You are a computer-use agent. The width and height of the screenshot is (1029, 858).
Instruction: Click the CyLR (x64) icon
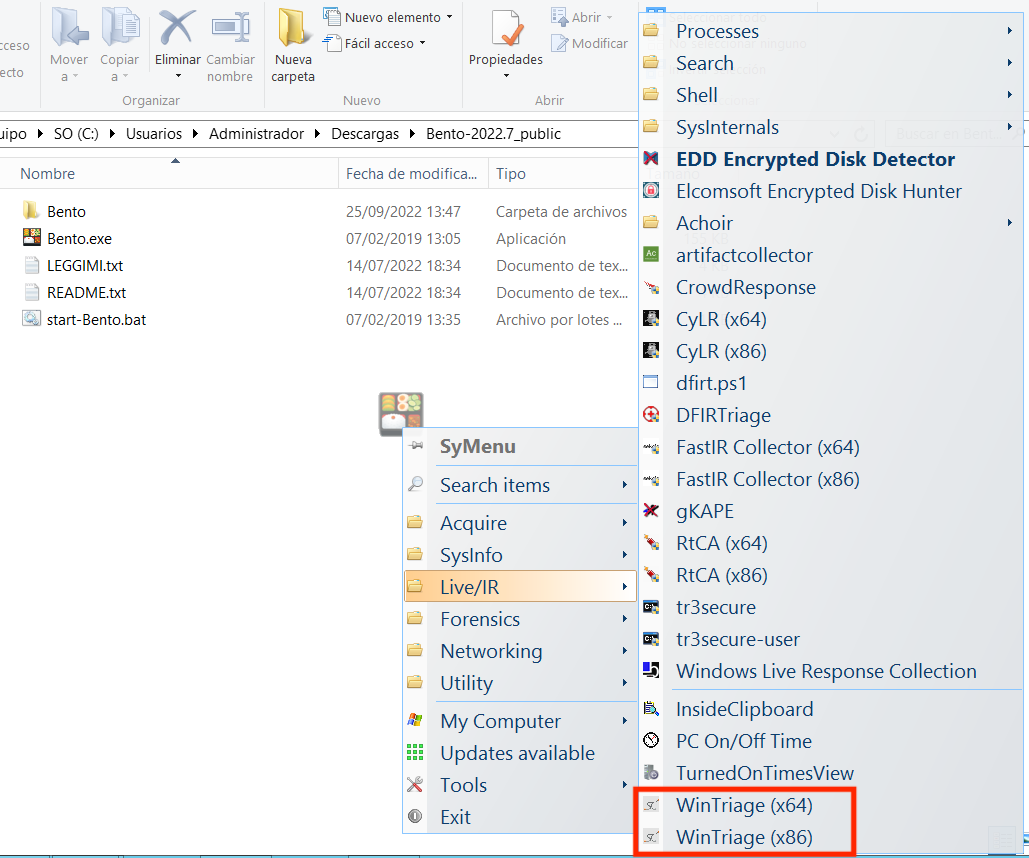click(651, 318)
